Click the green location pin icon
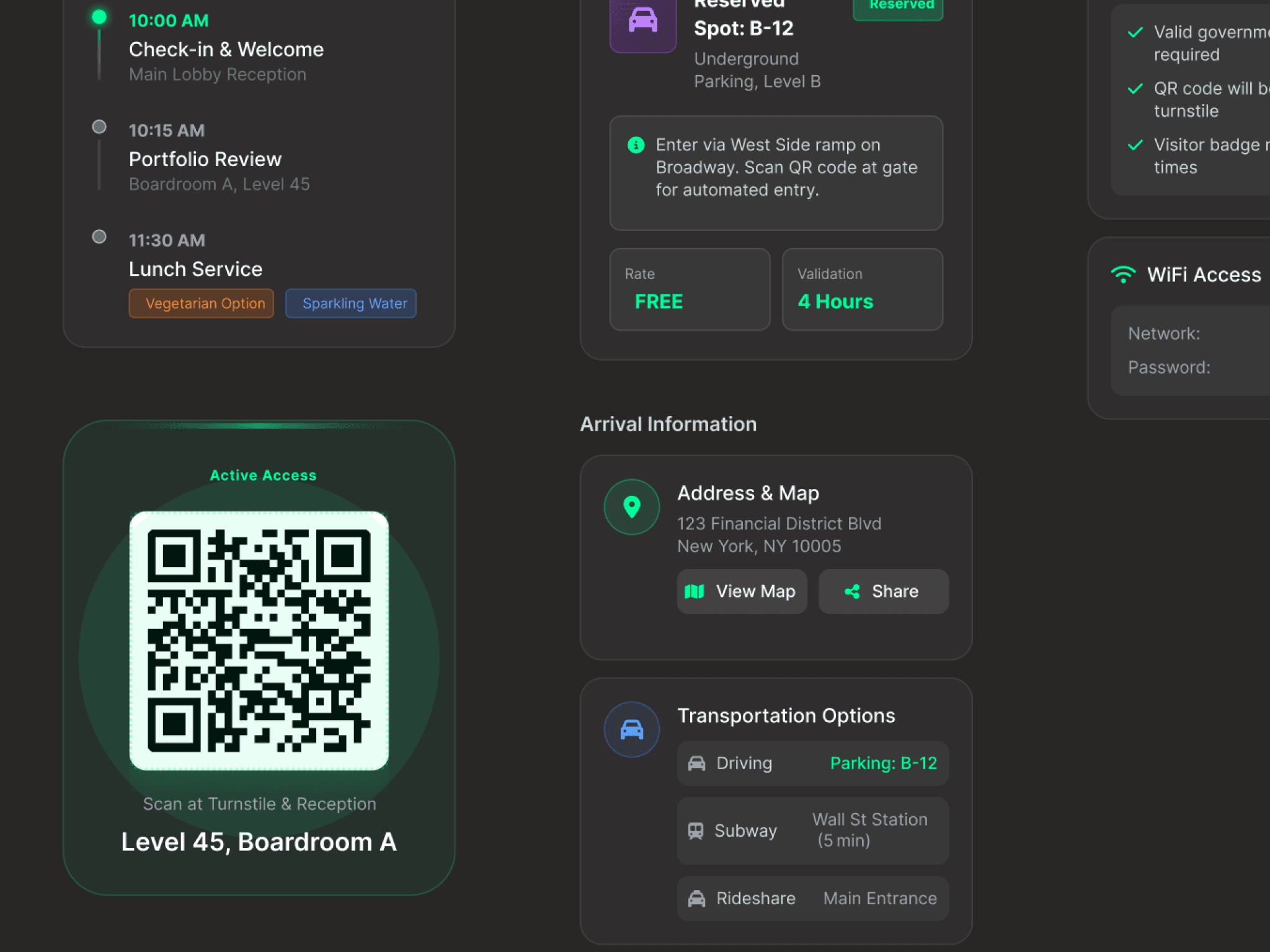The height and width of the screenshot is (952, 1270). click(x=631, y=506)
